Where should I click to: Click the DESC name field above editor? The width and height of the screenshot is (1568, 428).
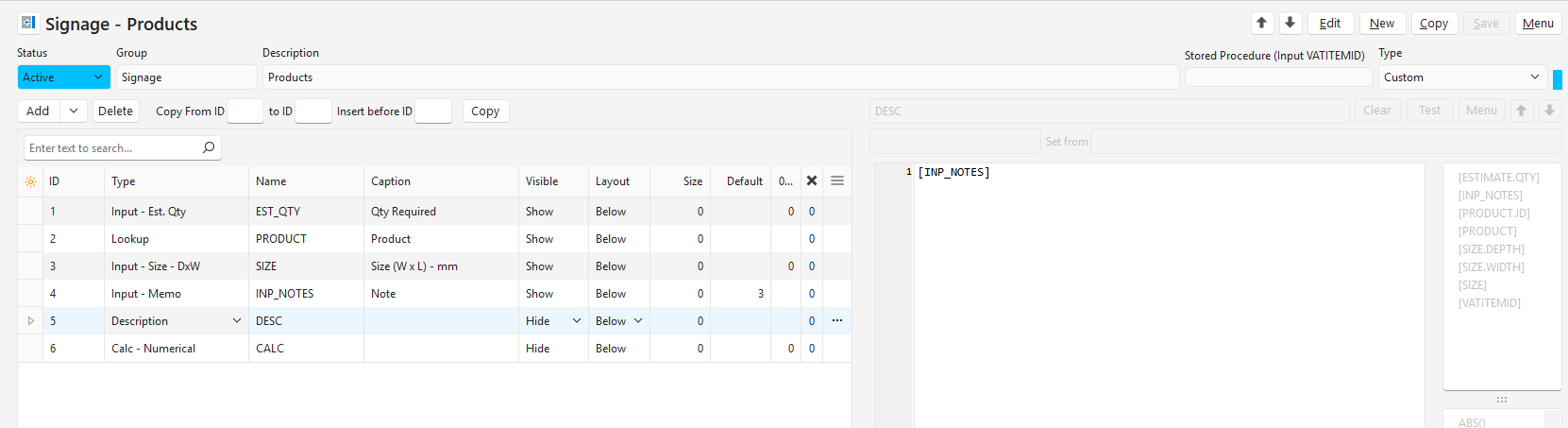(x=1109, y=111)
